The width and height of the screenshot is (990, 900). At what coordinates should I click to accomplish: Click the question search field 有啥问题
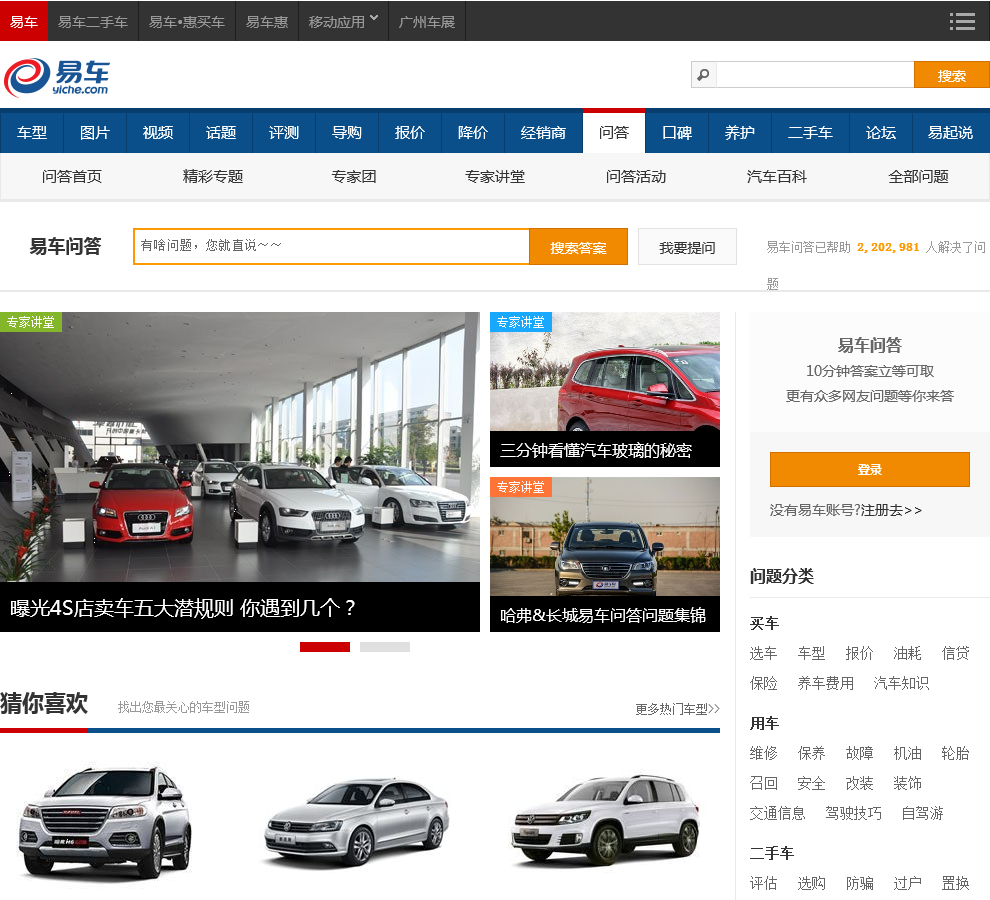[x=331, y=246]
